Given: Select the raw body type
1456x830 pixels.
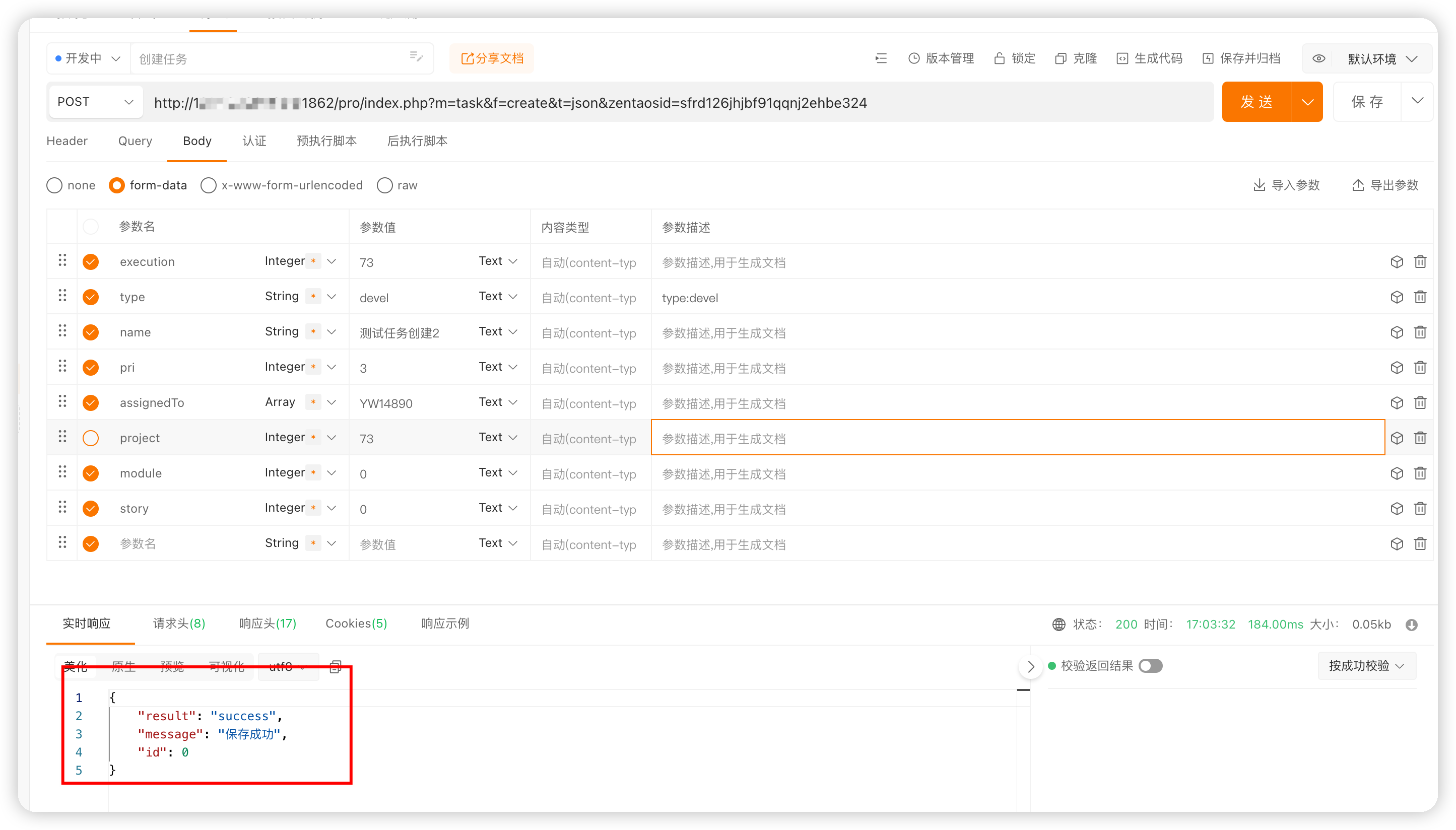Looking at the screenshot, I should tap(385, 185).
